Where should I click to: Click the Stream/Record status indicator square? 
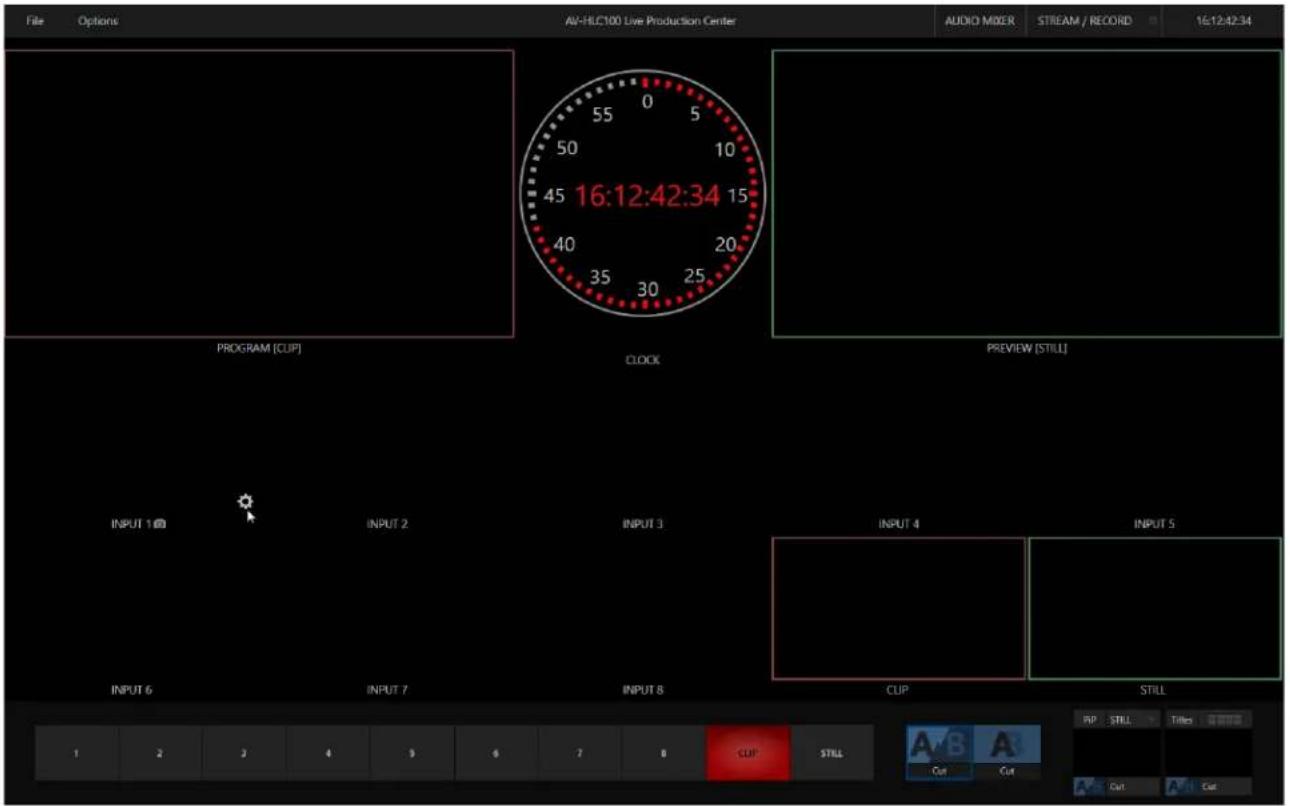(1153, 21)
